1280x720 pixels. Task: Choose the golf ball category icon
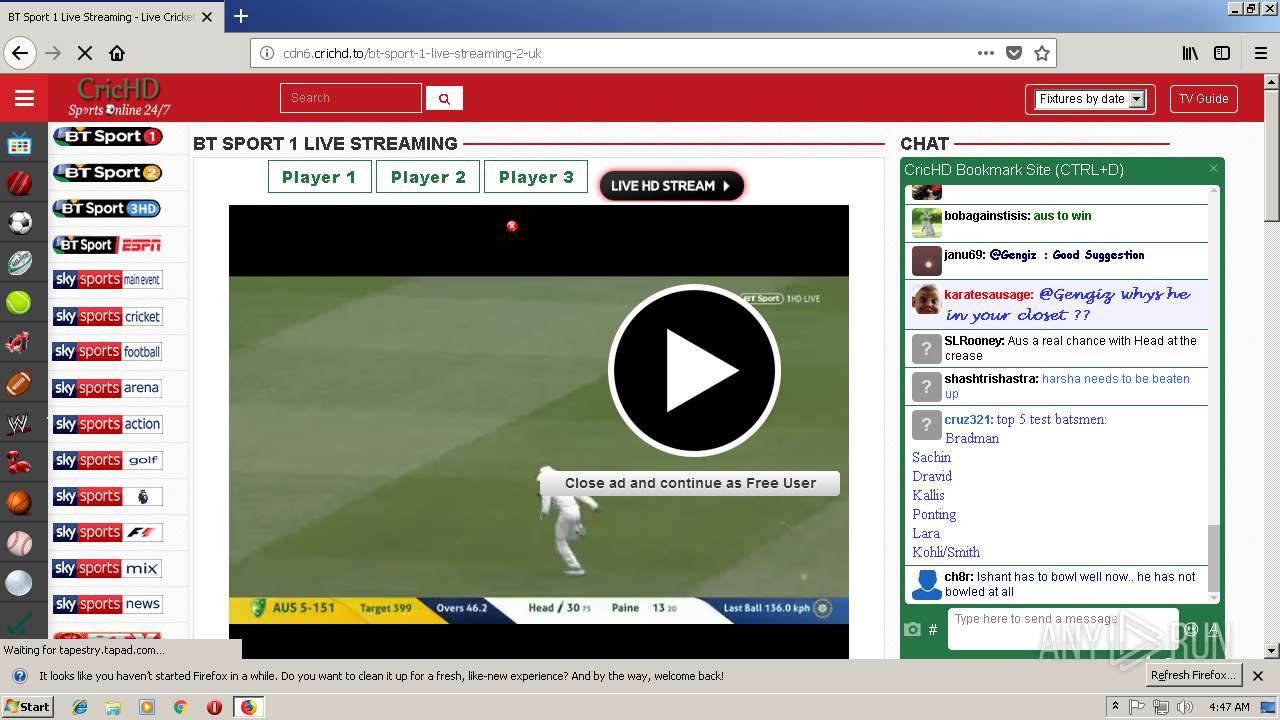click(x=19, y=583)
